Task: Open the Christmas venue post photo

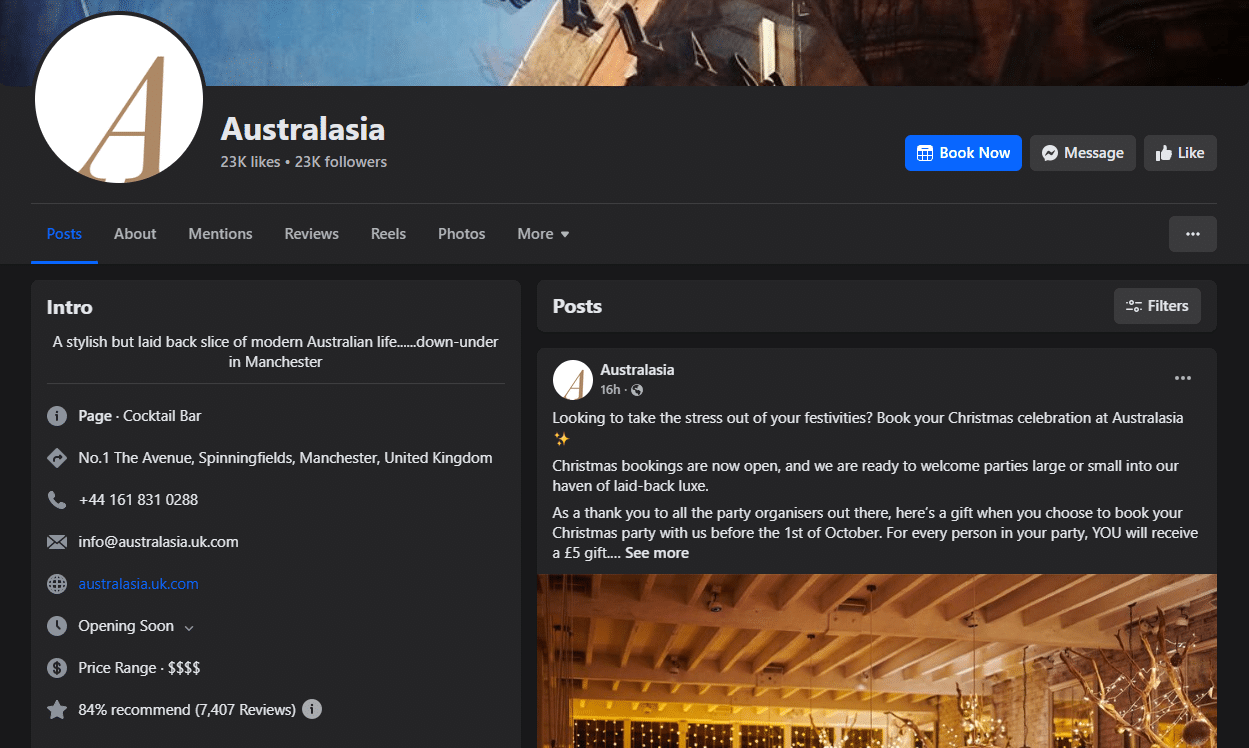Action: pyautogui.click(x=877, y=661)
